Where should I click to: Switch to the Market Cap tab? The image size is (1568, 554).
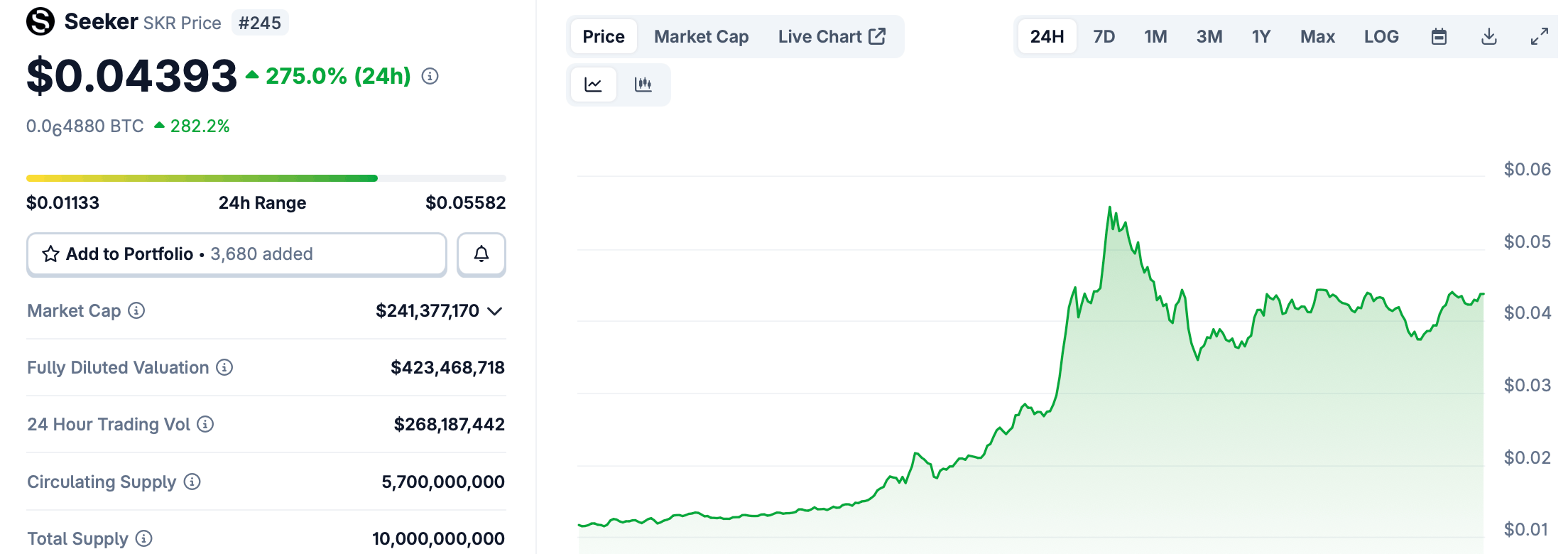pos(701,36)
